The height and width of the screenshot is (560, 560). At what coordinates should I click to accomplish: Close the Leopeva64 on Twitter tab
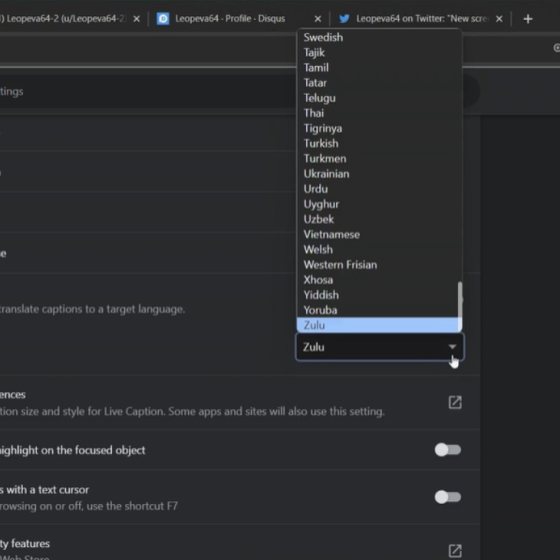tap(499, 19)
